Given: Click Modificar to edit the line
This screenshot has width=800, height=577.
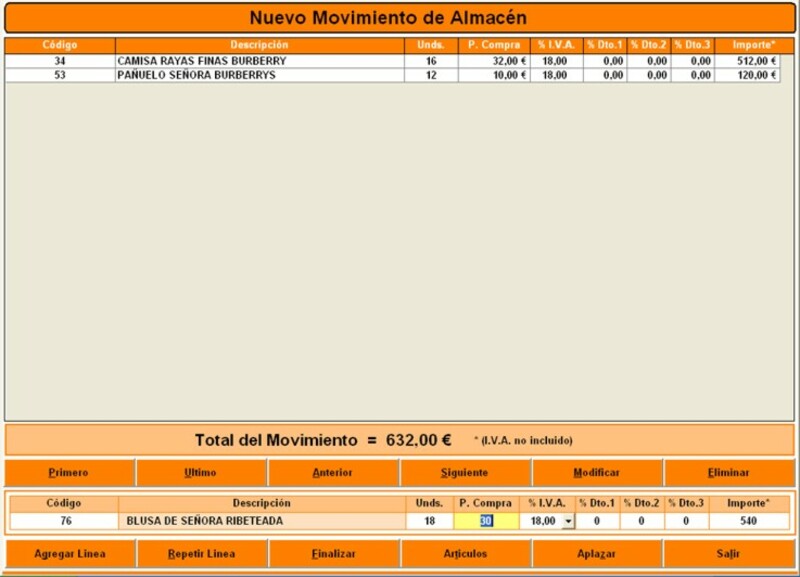Looking at the screenshot, I should click(597, 473).
